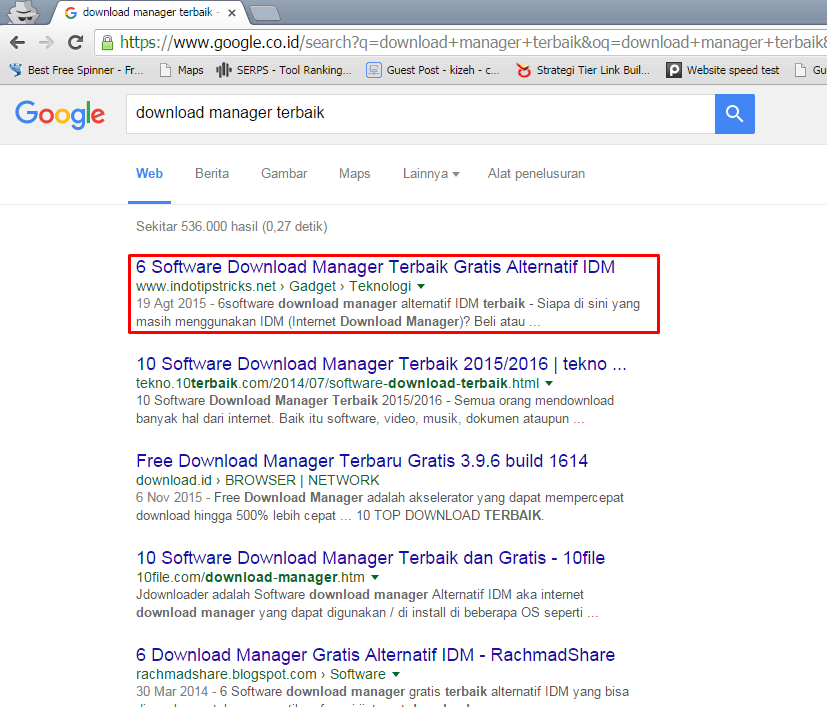This screenshot has height=707, width=827.
Task: Expand the Lainnya dropdown menu
Action: pyautogui.click(x=431, y=174)
